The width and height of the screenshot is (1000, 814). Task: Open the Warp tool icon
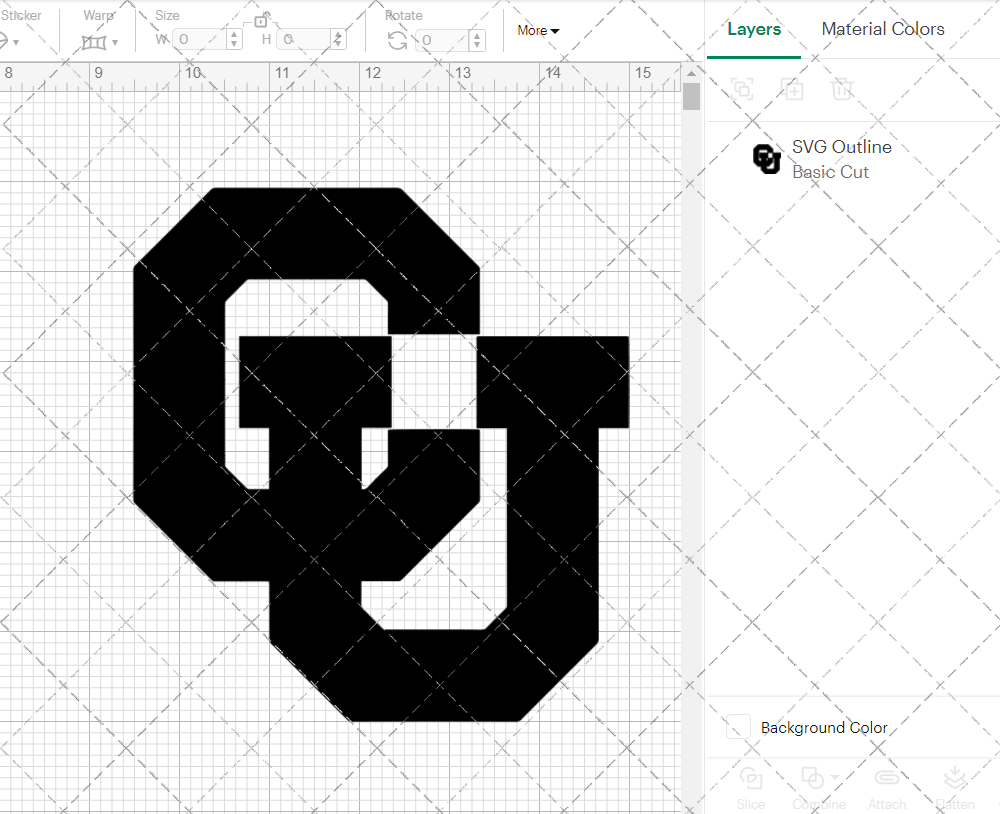[94, 42]
